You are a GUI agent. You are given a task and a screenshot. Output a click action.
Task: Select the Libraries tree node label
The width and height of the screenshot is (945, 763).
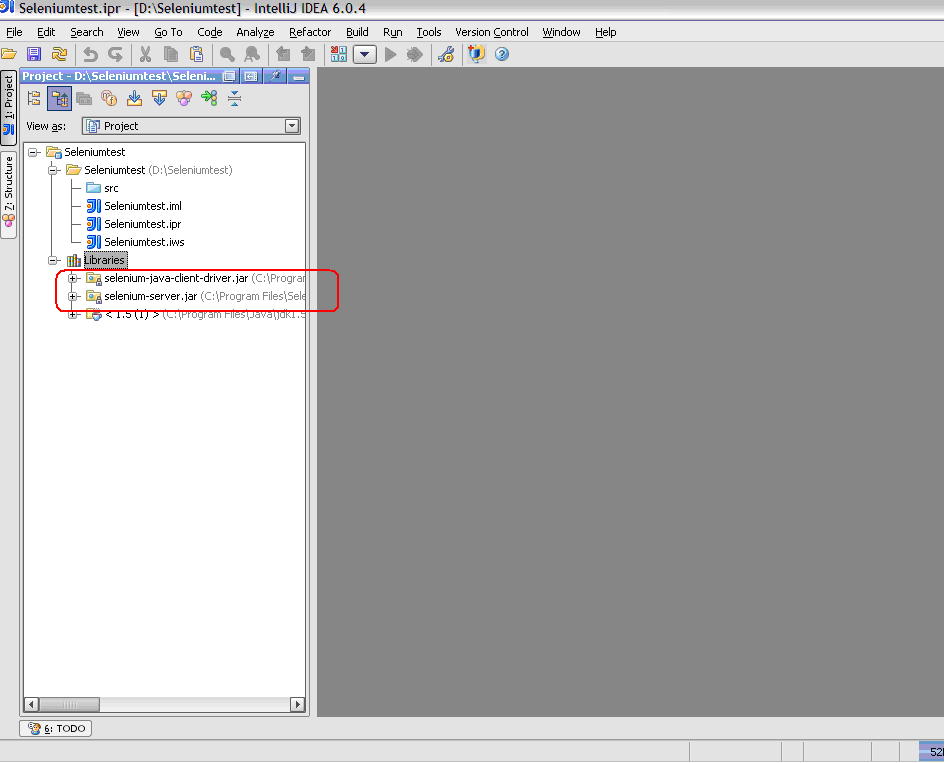tap(105, 260)
